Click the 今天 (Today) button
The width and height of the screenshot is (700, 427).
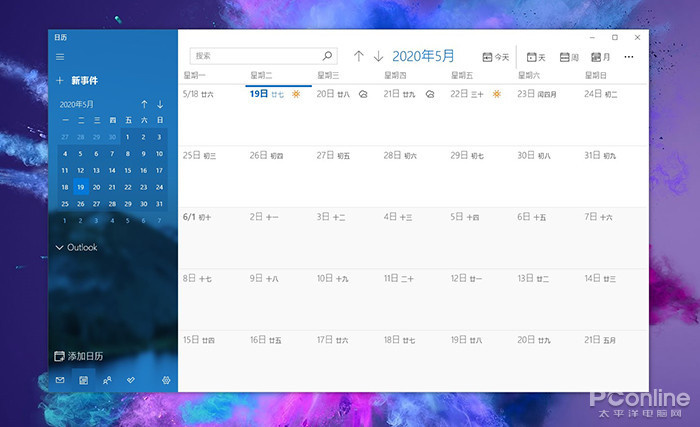click(x=496, y=57)
